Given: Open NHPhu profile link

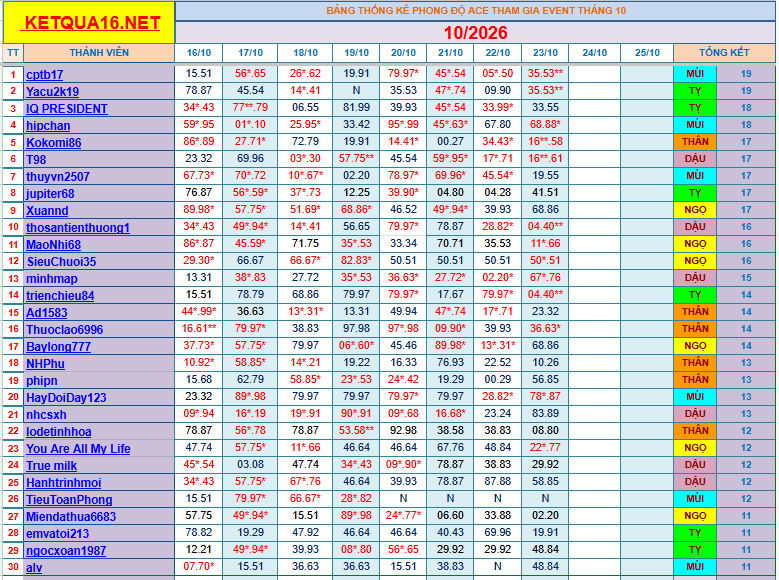Looking at the screenshot, I should point(45,363).
